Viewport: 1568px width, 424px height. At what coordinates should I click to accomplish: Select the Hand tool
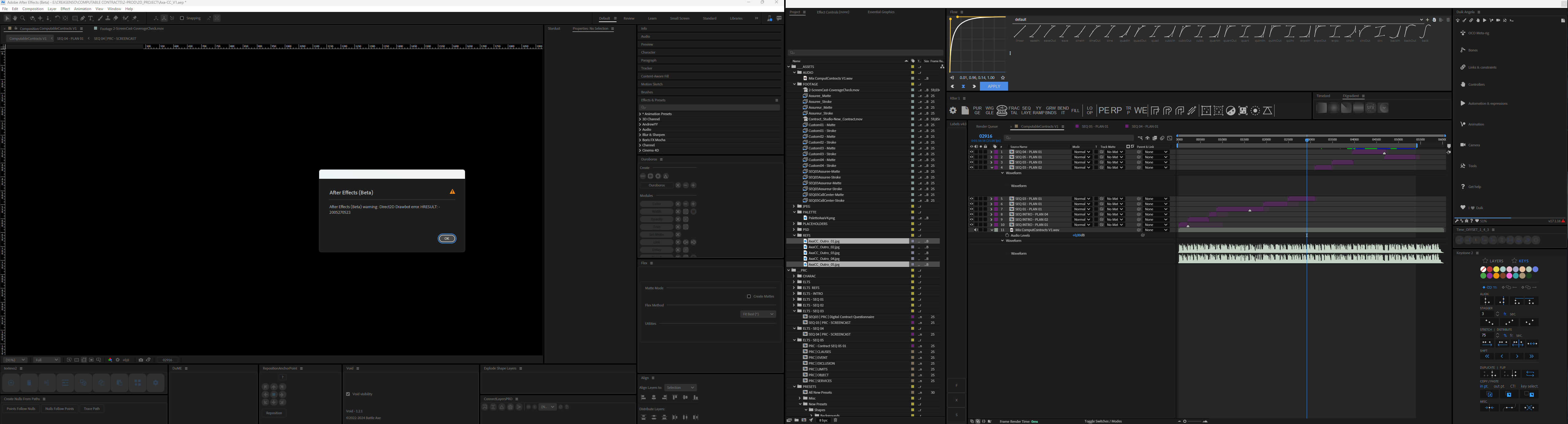(x=15, y=18)
